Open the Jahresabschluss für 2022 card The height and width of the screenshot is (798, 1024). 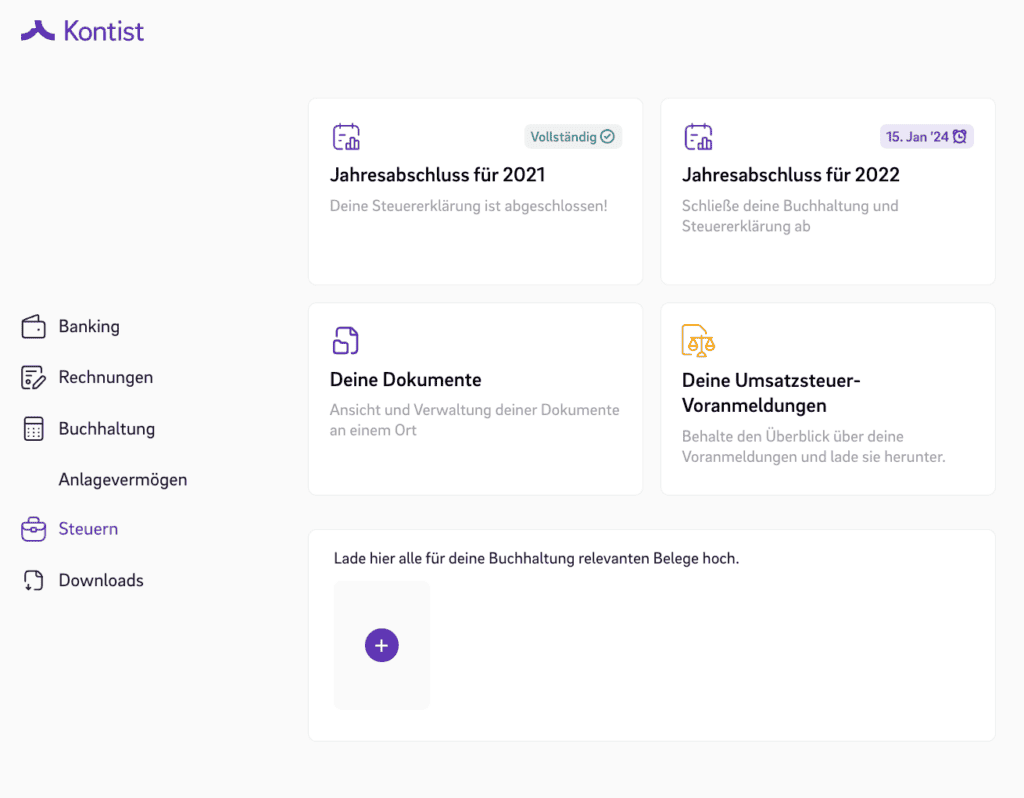[x=827, y=191]
